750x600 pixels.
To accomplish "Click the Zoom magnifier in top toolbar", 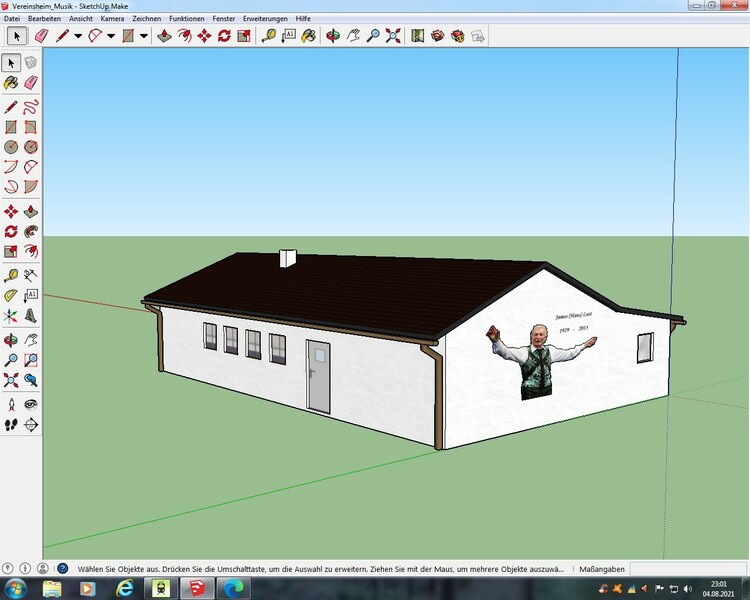I will pyautogui.click(x=373, y=36).
